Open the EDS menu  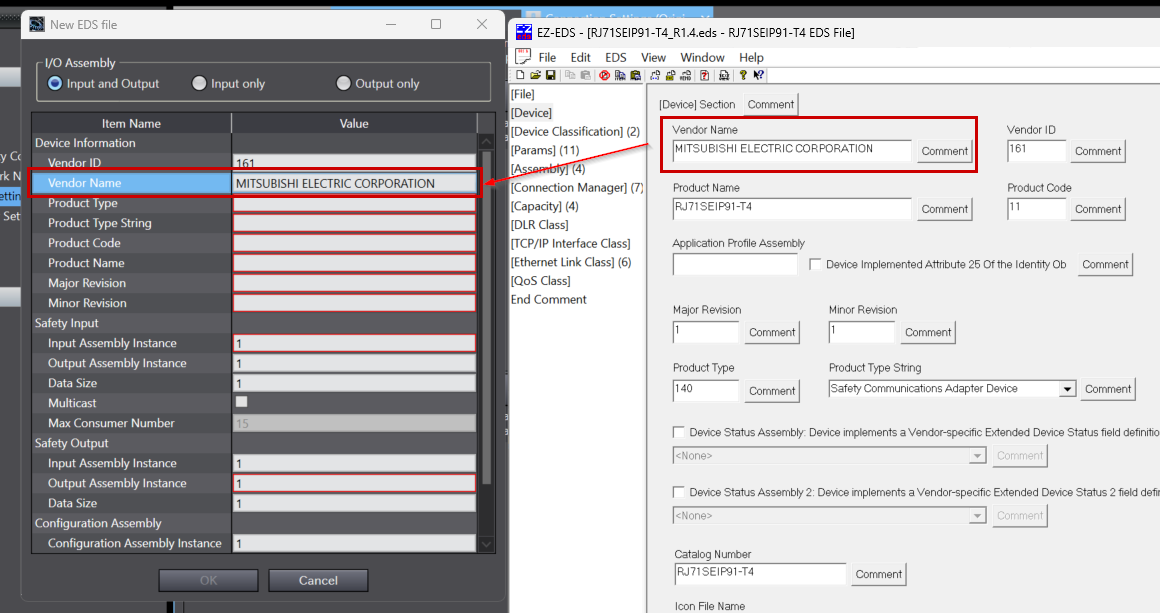click(616, 57)
